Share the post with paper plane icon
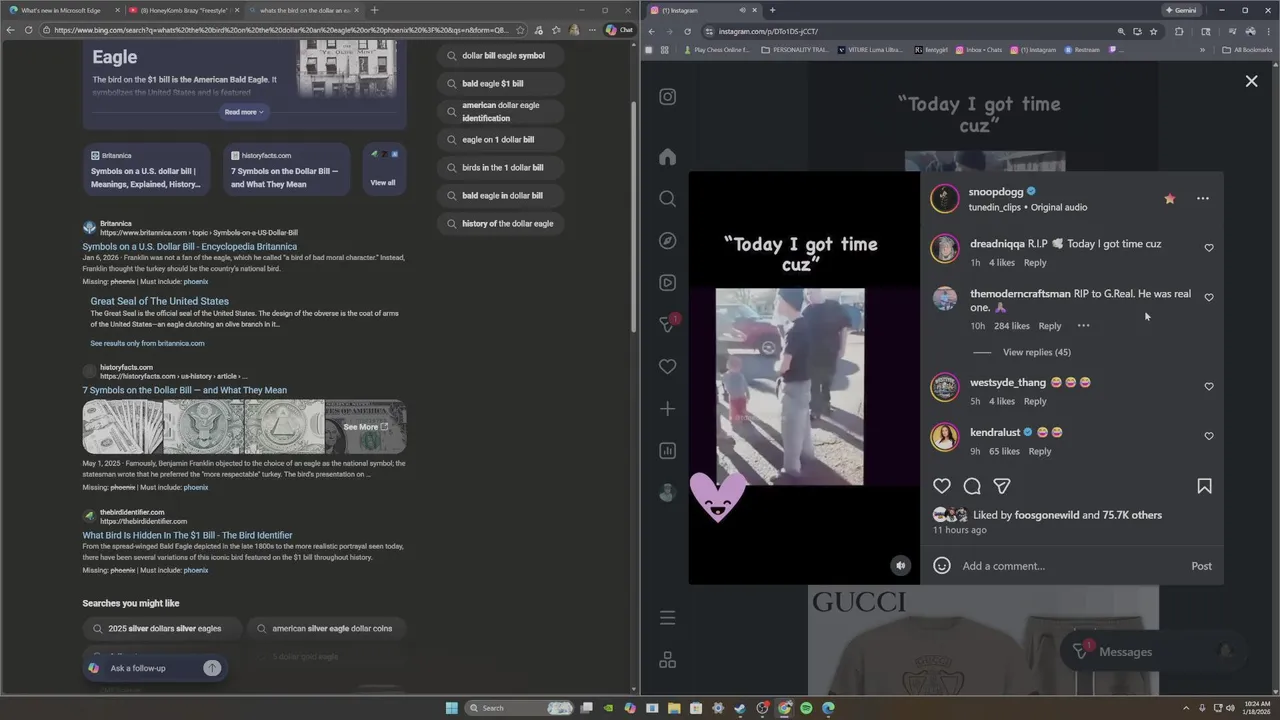Screen dimensions: 1280x720 pos(1002,486)
